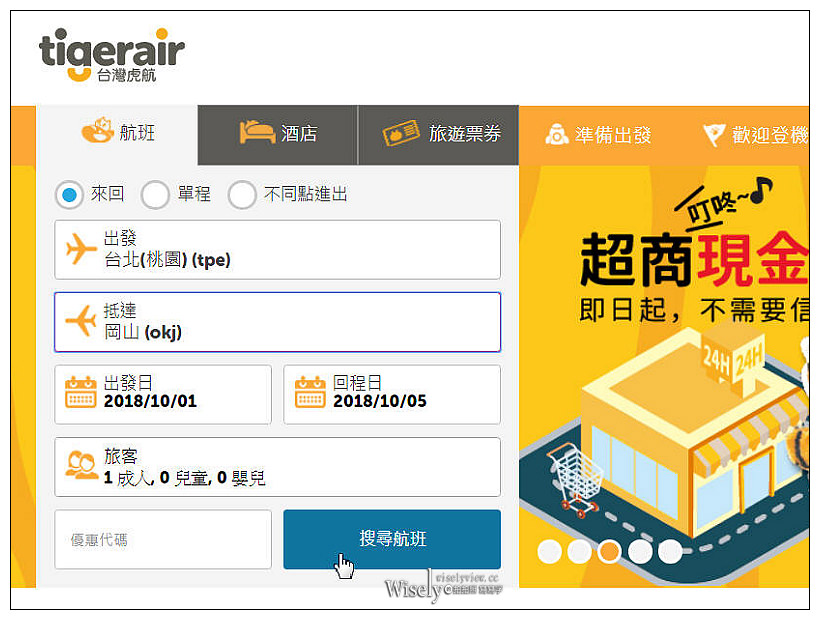Click the 優惠代碼 promo code field
Screen dimensions: 820x620
tap(162, 538)
